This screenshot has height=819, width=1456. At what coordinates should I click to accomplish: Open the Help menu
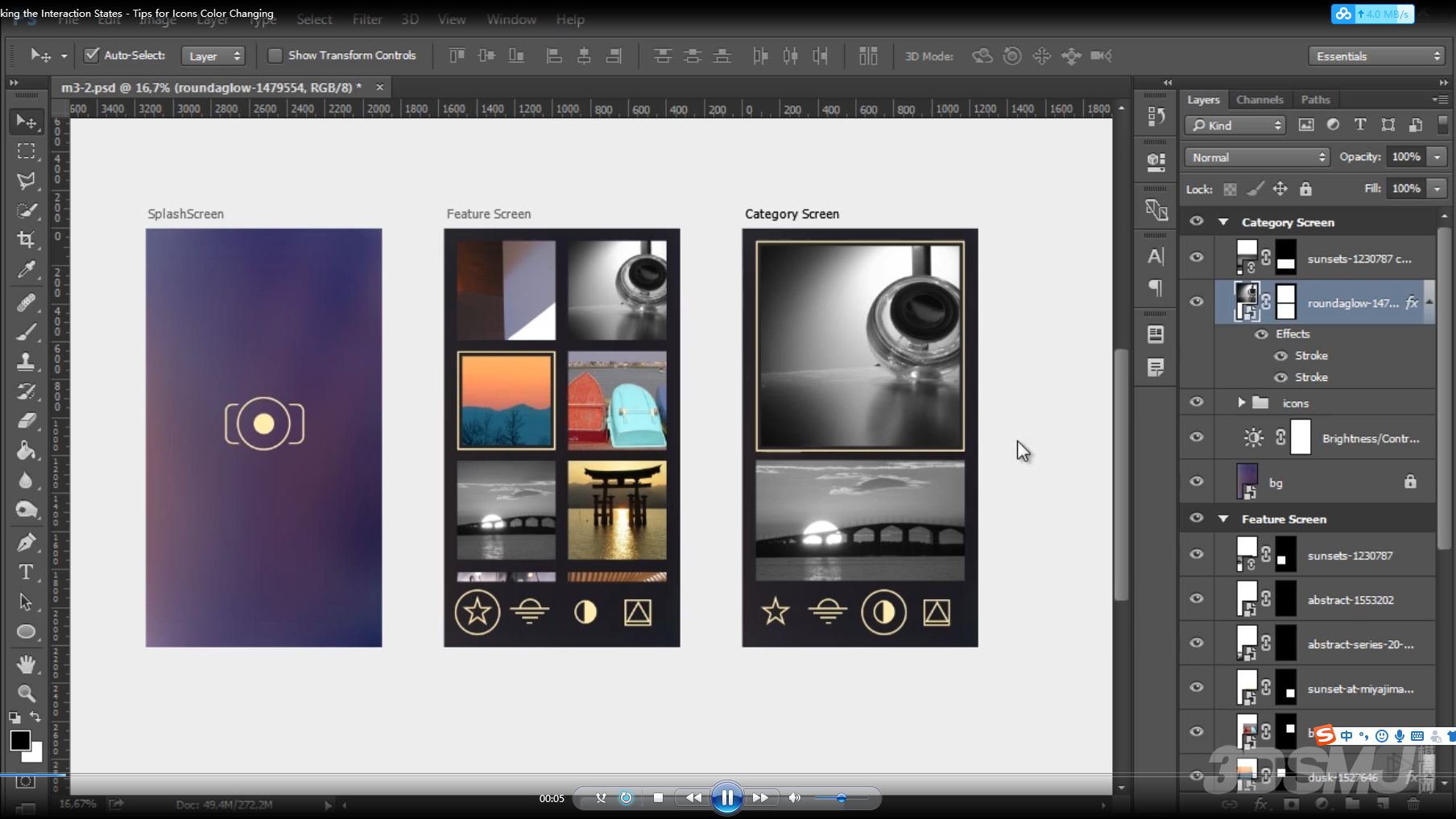pos(570,19)
